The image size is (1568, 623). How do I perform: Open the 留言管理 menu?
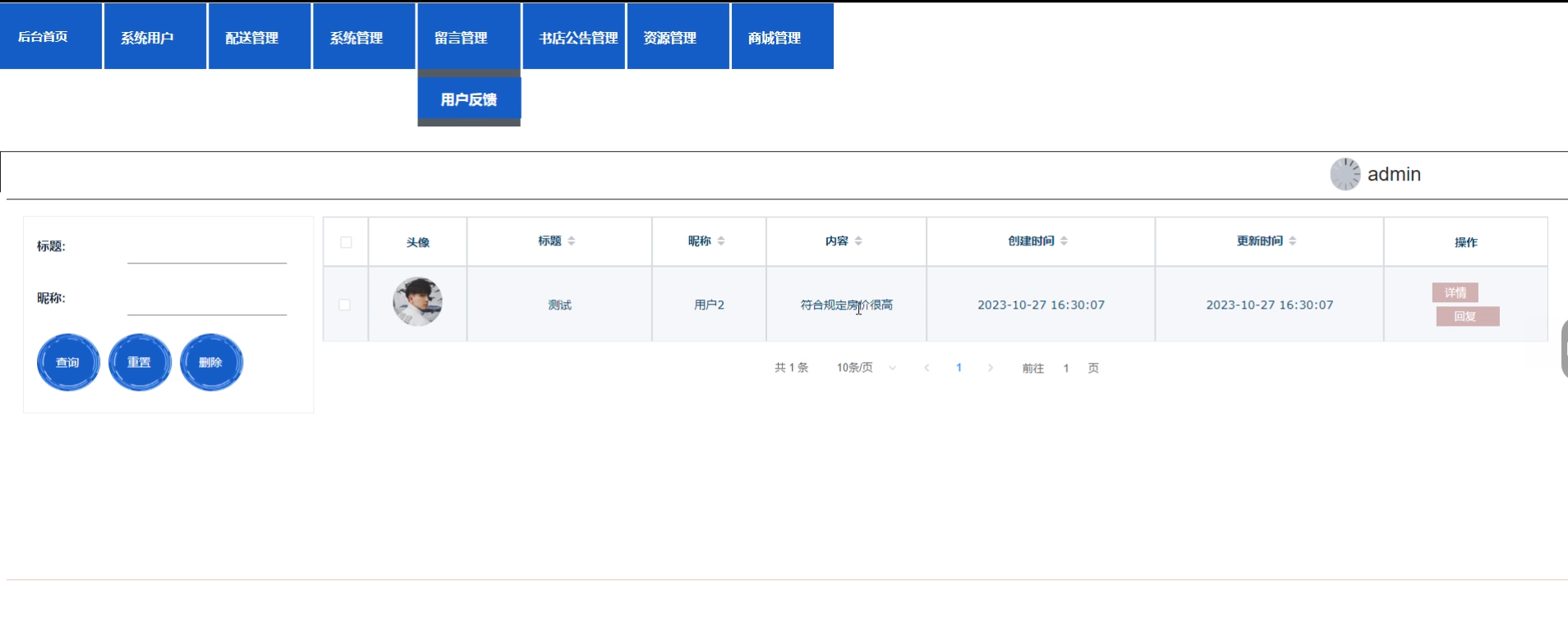point(469,37)
